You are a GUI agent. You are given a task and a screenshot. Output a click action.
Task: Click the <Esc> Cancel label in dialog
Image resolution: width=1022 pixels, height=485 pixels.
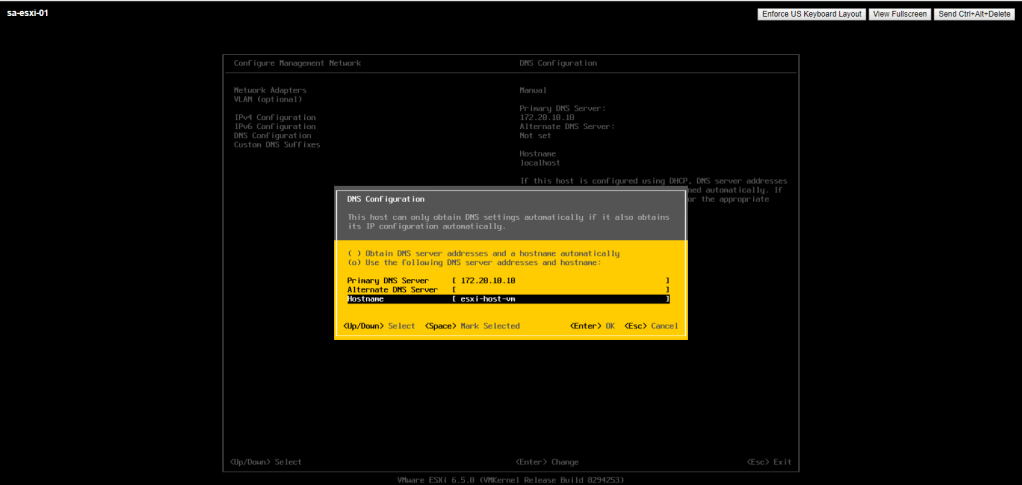tap(651, 326)
